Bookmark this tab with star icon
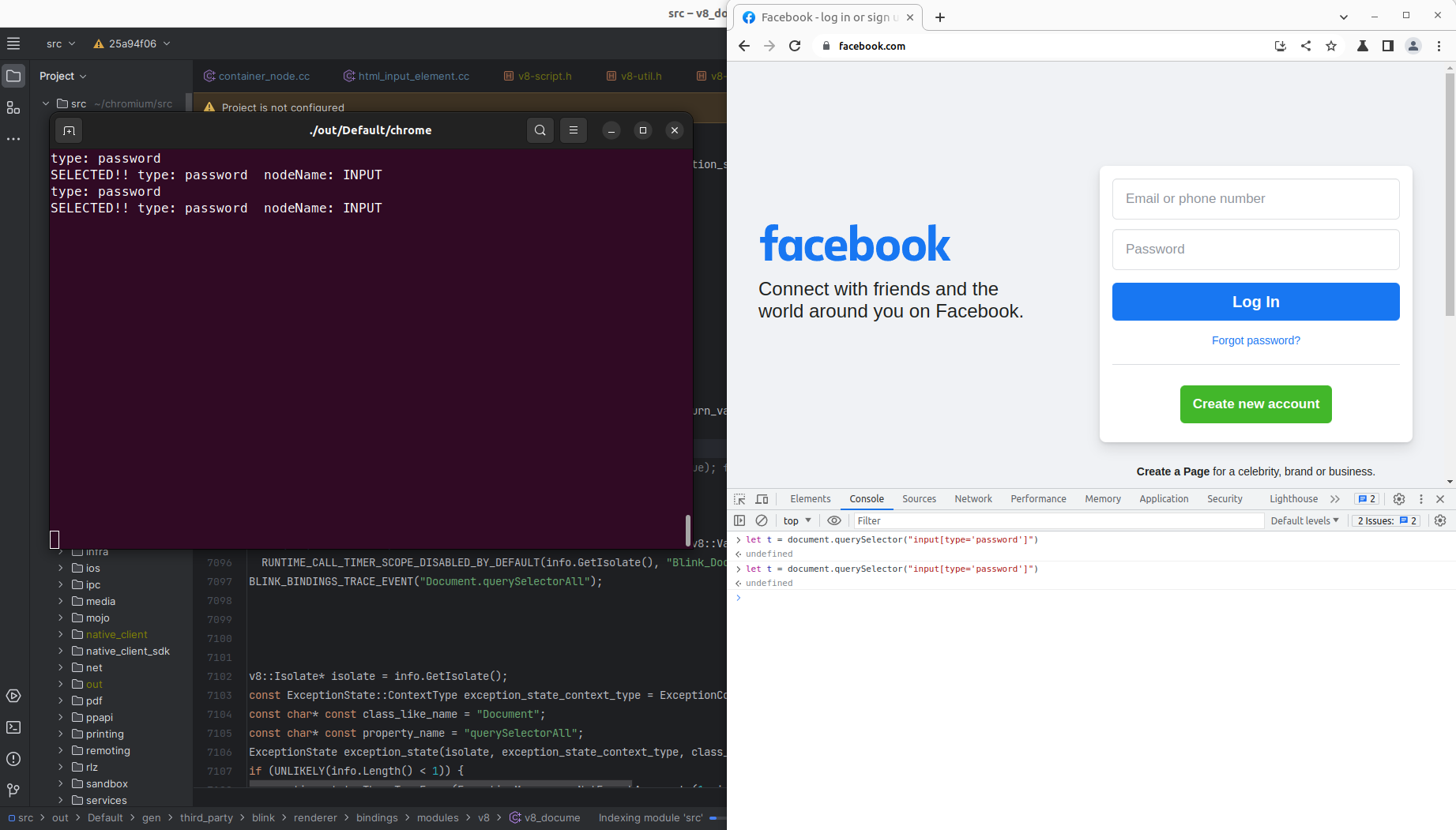The image size is (1456, 830). click(1331, 46)
